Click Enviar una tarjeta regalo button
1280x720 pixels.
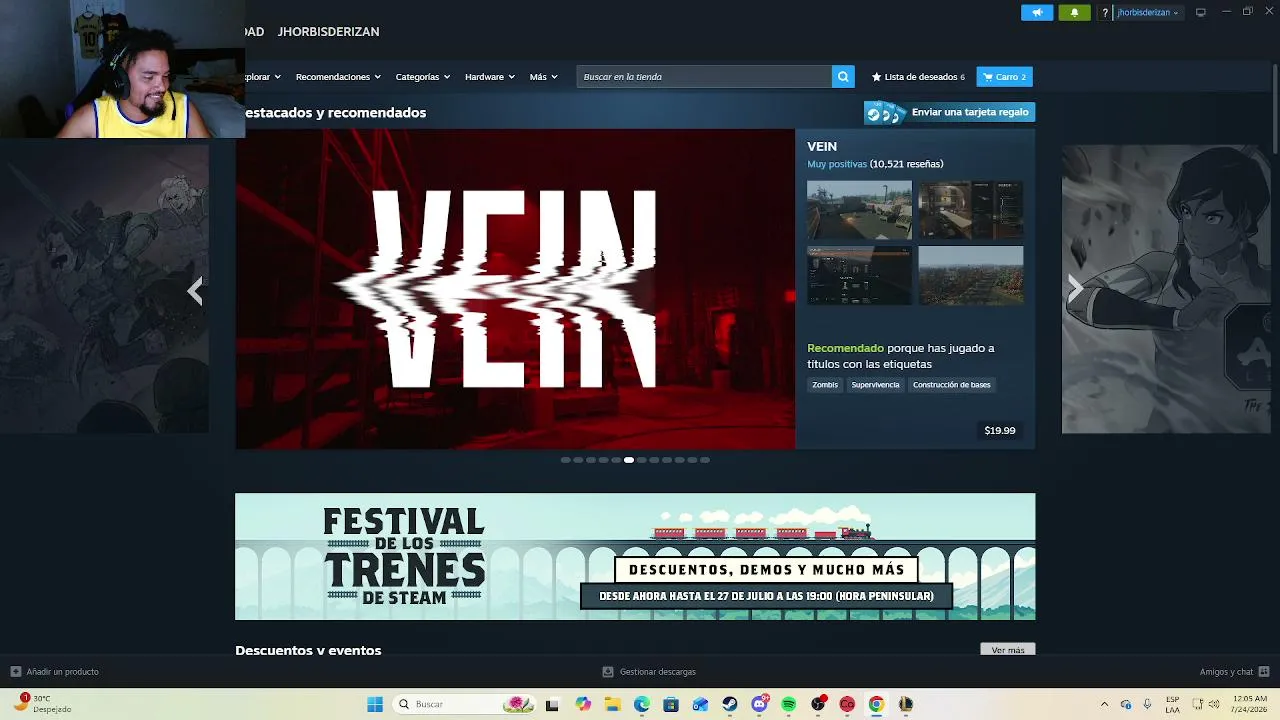point(949,112)
